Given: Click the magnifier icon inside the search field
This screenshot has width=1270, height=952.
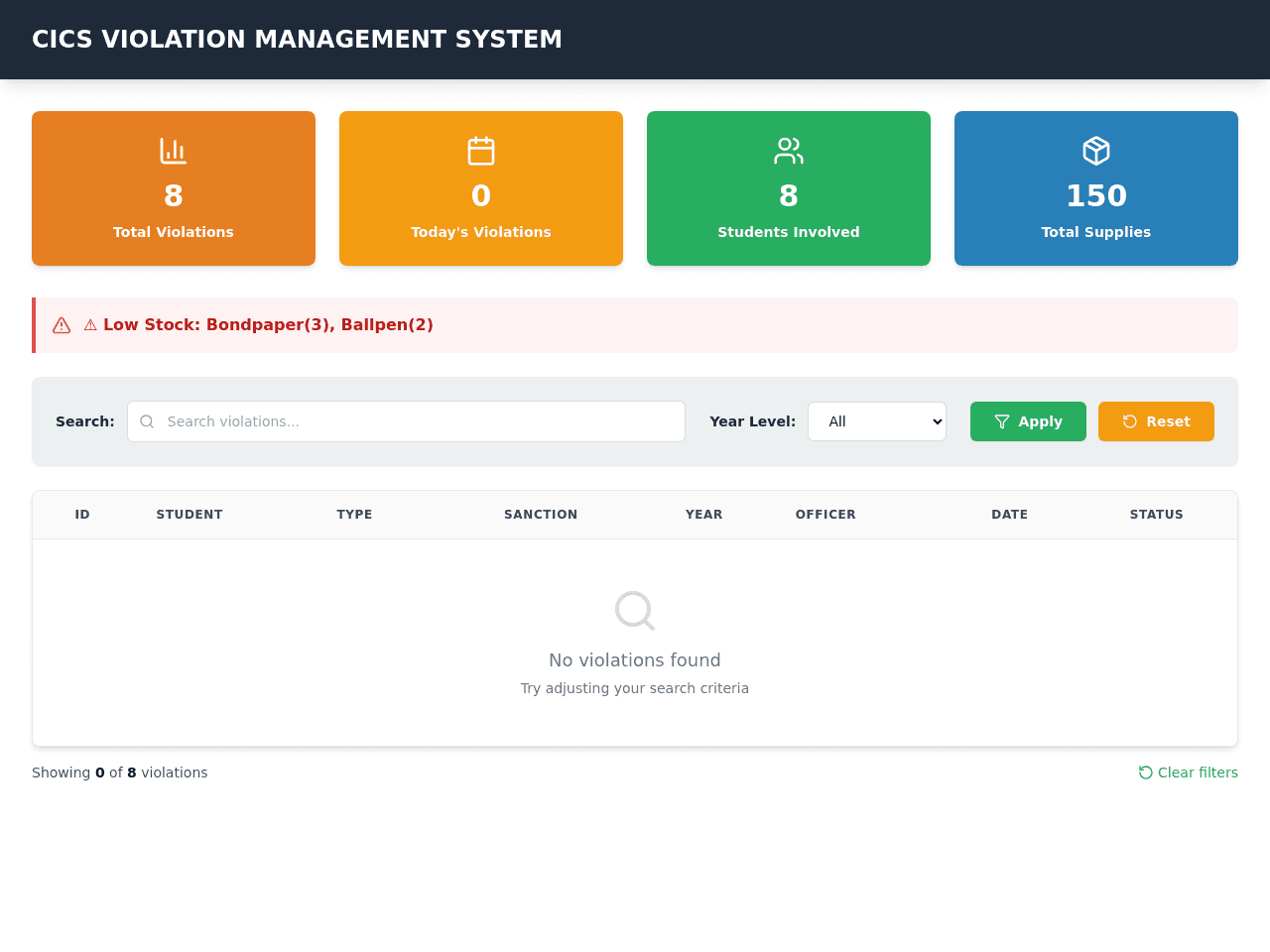Looking at the screenshot, I should 147,421.
